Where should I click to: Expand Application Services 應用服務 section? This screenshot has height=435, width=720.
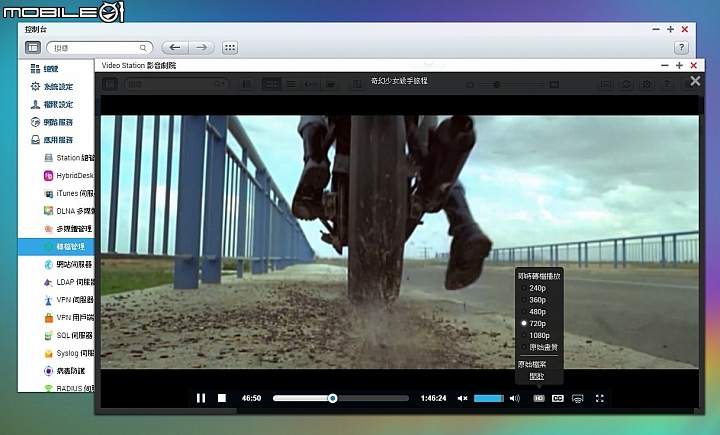(x=52, y=140)
